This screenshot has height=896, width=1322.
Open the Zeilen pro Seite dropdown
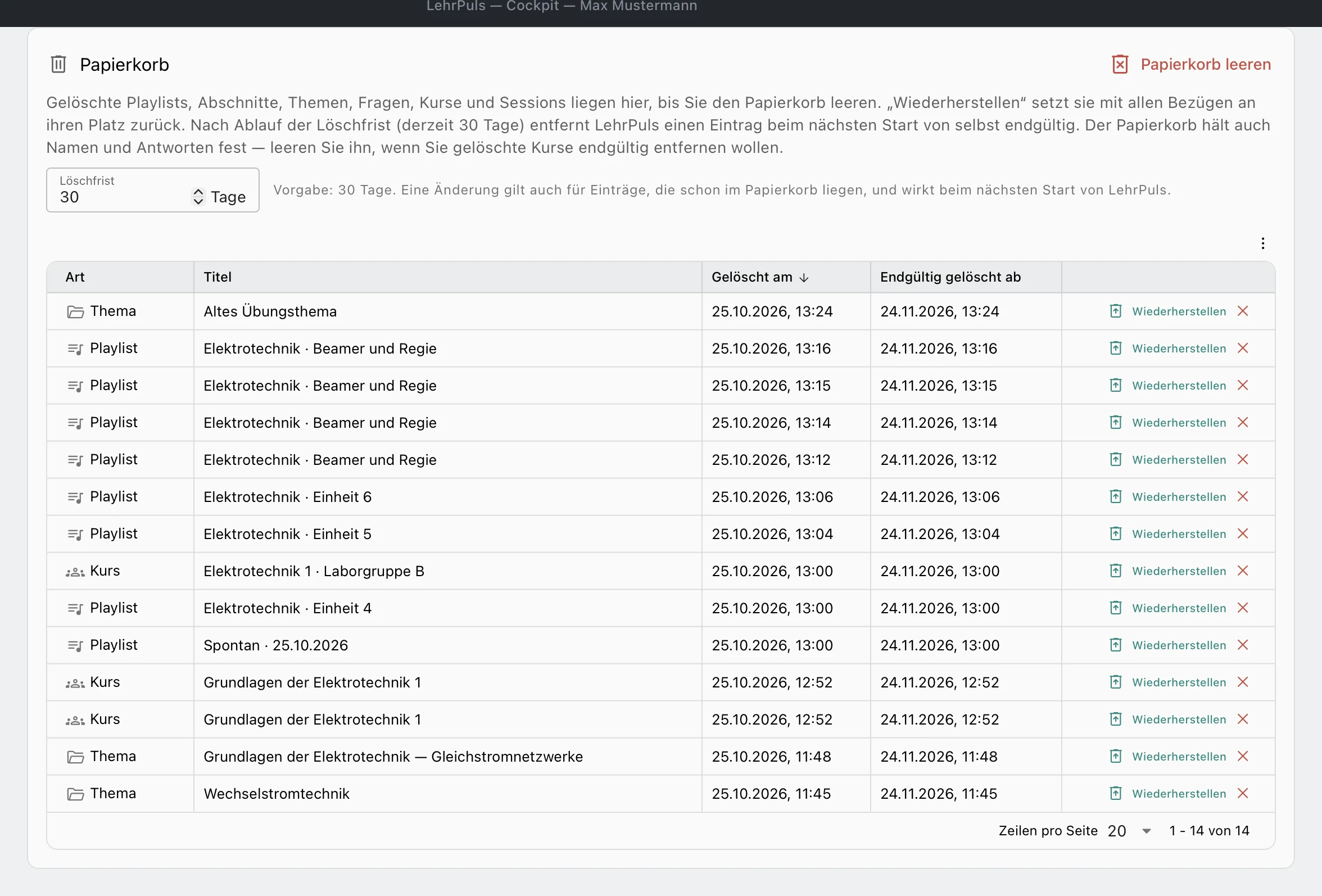[1129, 831]
